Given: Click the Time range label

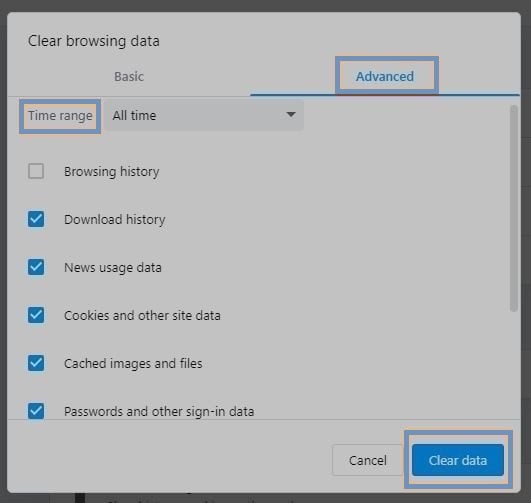Looking at the screenshot, I should pyautogui.click(x=60, y=116).
